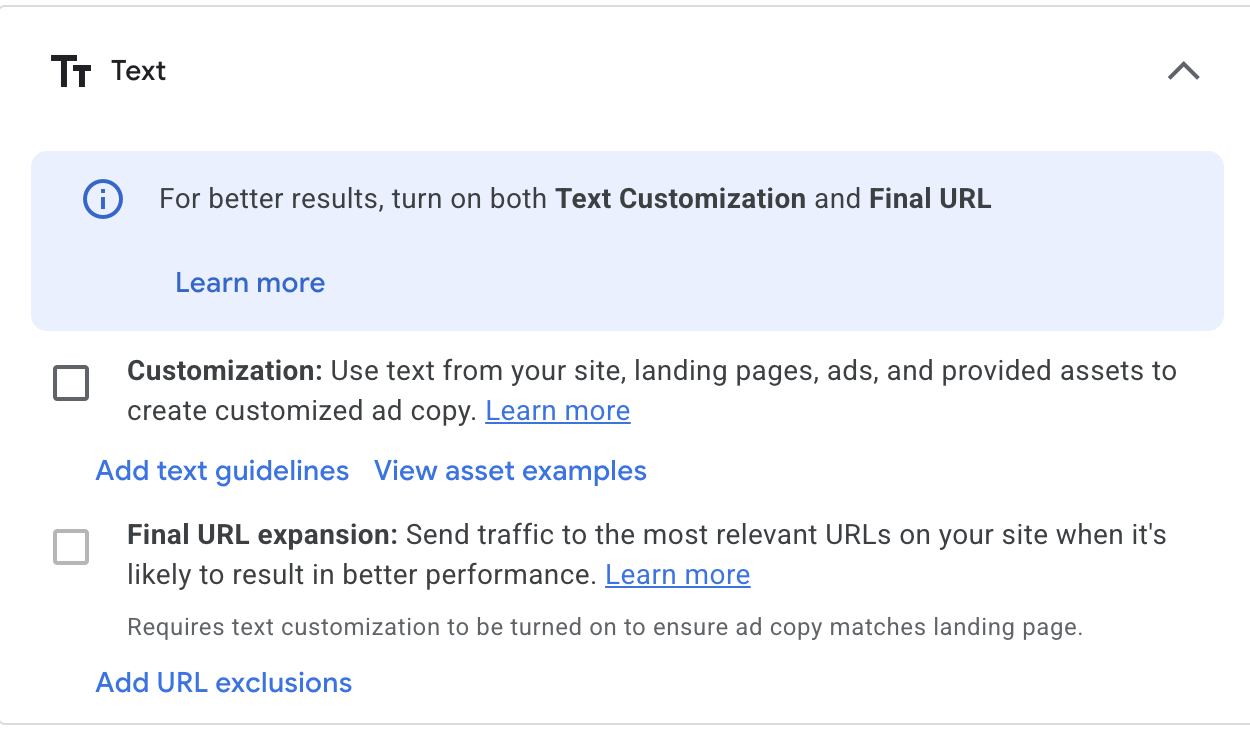The width and height of the screenshot is (1250, 734).
Task: Click the Tt text section icon
Action: point(71,72)
